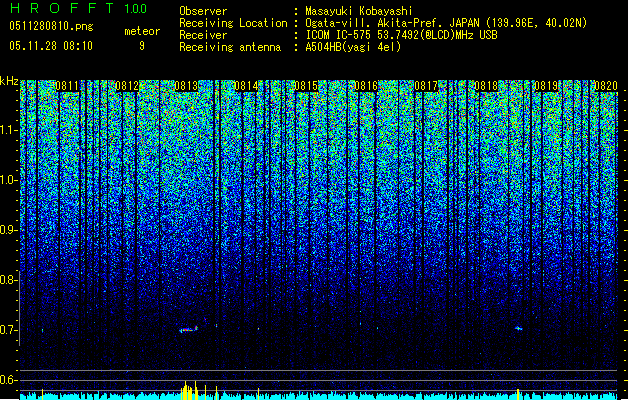Click the 0.8 kHz axis label
The height and width of the screenshot is (400, 629).
(x=9, y=280)
